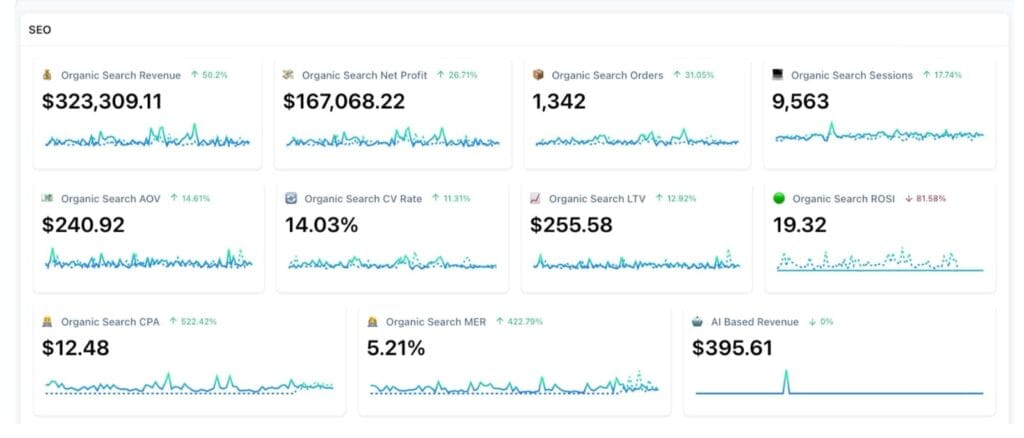This screenshot has height=438, width=1024.
Task: Click the Organic Search Net Profit sparkline chart
Action: click(x=392, y=139)
